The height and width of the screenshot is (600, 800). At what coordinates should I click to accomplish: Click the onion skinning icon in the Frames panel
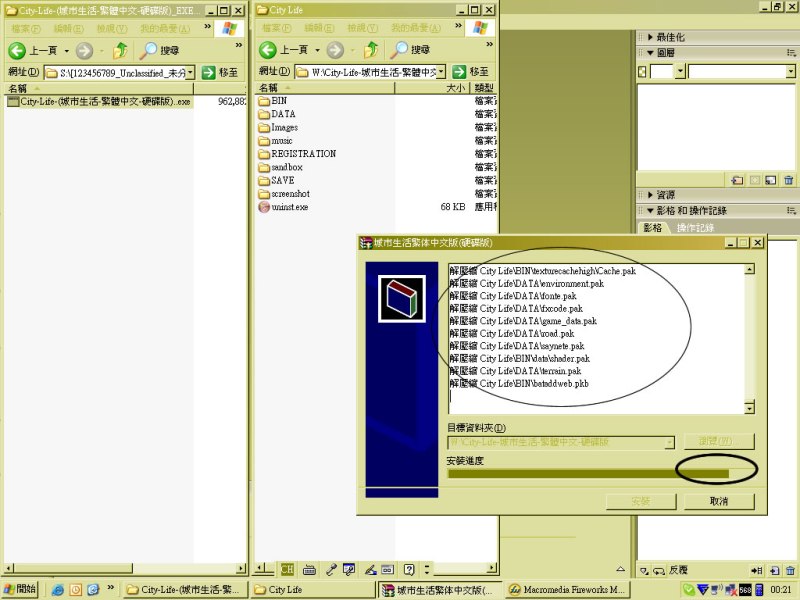coord(645,570)
